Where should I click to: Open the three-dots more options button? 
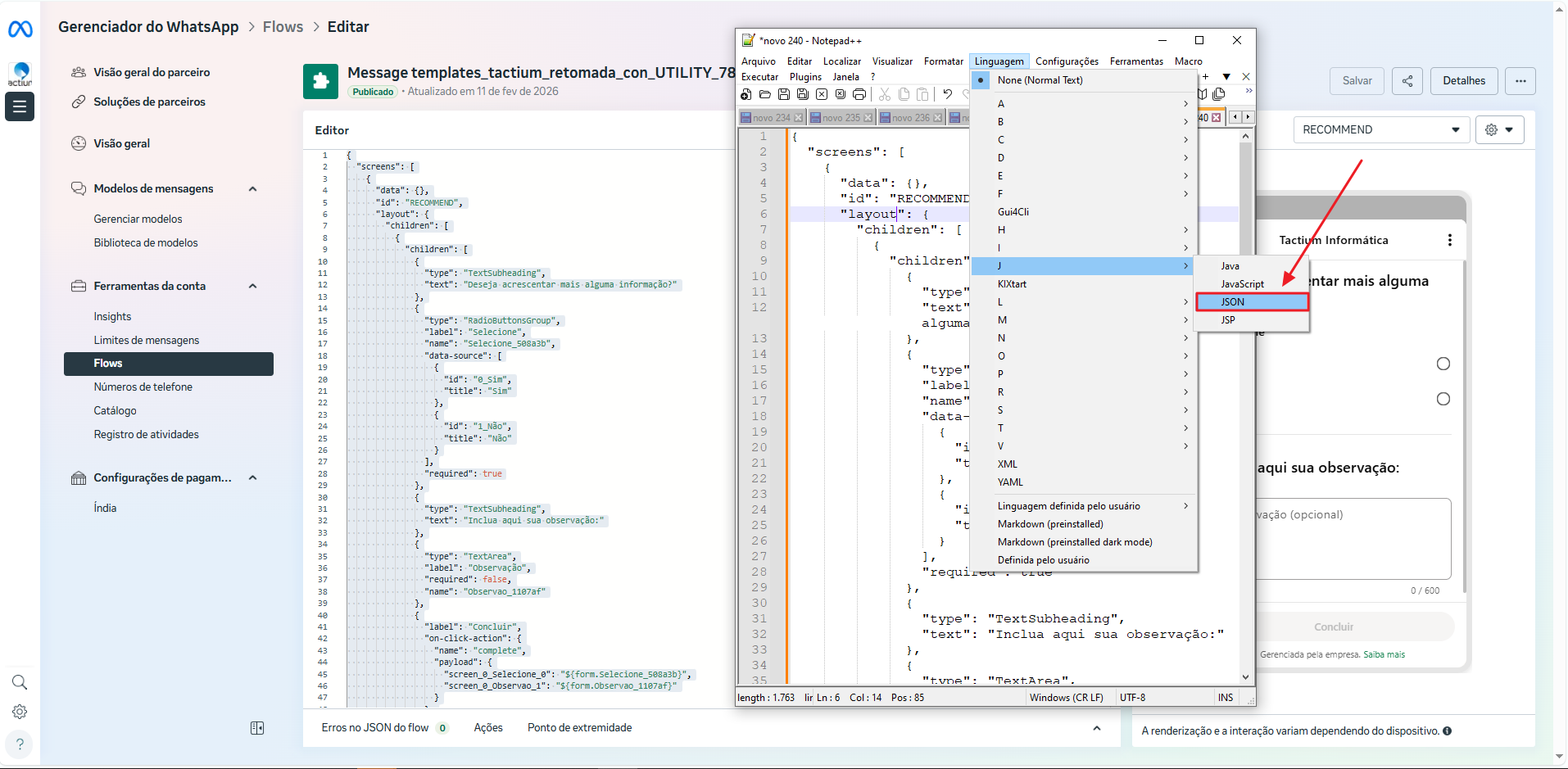coord(1520,81)
